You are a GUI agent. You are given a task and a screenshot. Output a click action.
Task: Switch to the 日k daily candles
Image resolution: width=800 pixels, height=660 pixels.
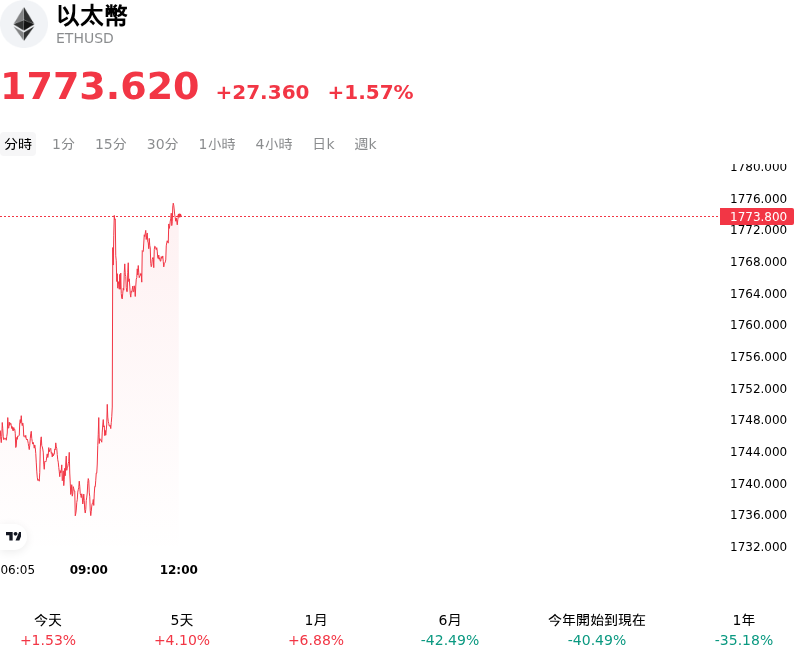pyautogui.click(x=323, y=144)
